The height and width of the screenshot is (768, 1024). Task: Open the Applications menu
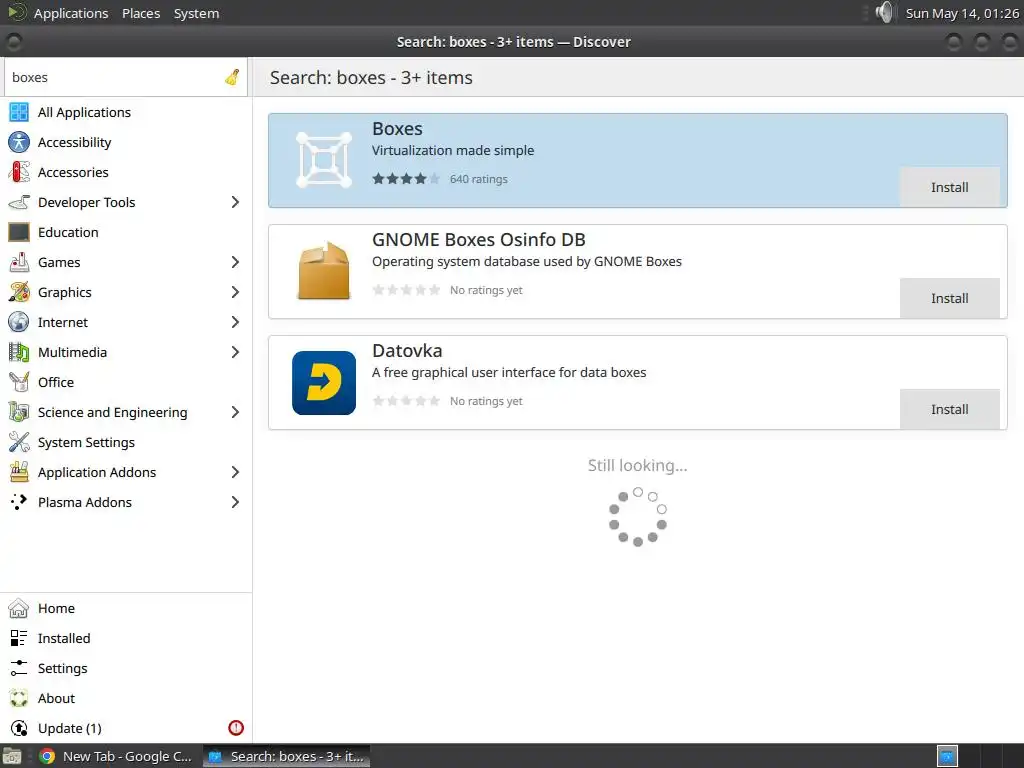tap(71, 13)
